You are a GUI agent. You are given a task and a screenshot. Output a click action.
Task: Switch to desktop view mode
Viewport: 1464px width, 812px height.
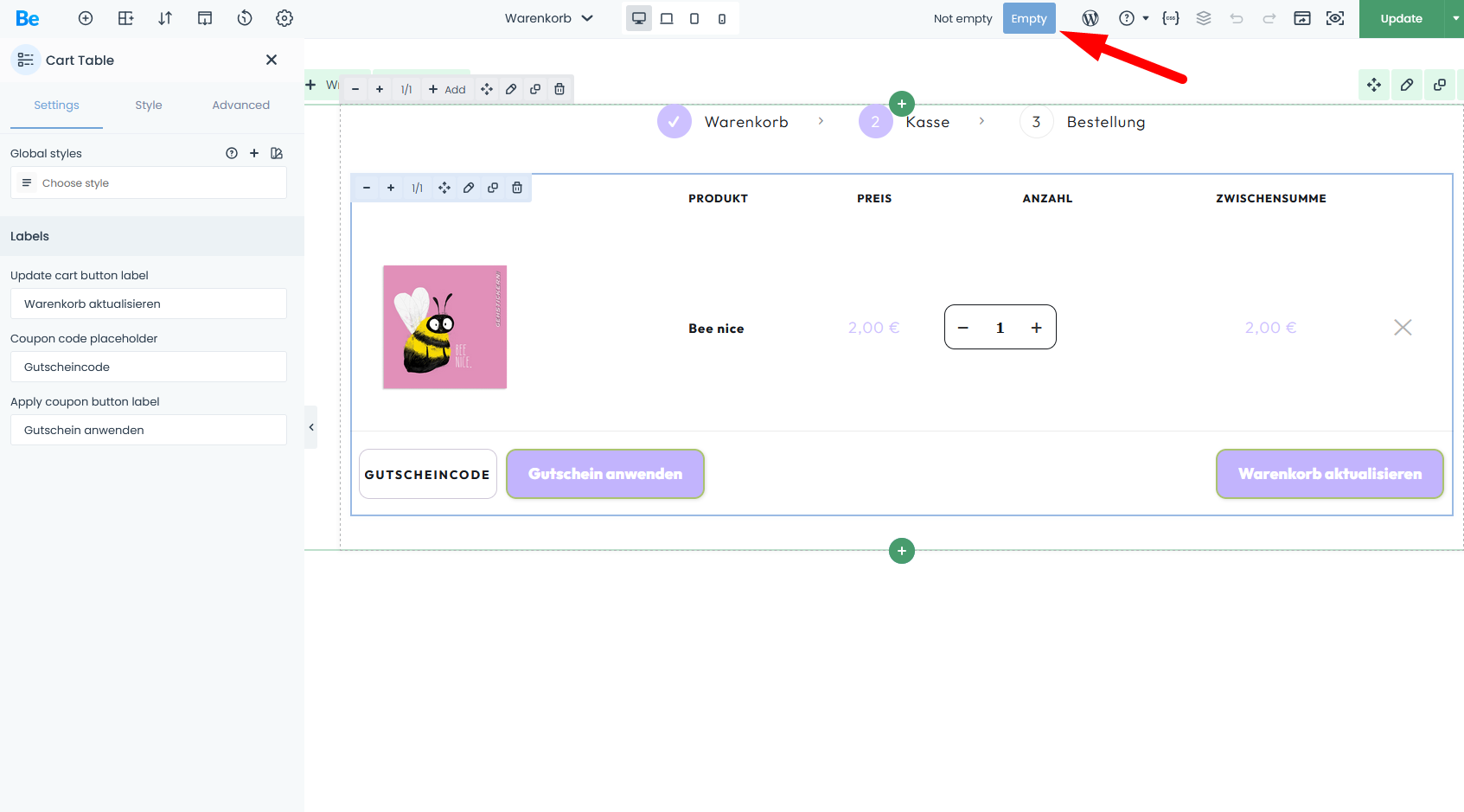click(x=639, y=18)
